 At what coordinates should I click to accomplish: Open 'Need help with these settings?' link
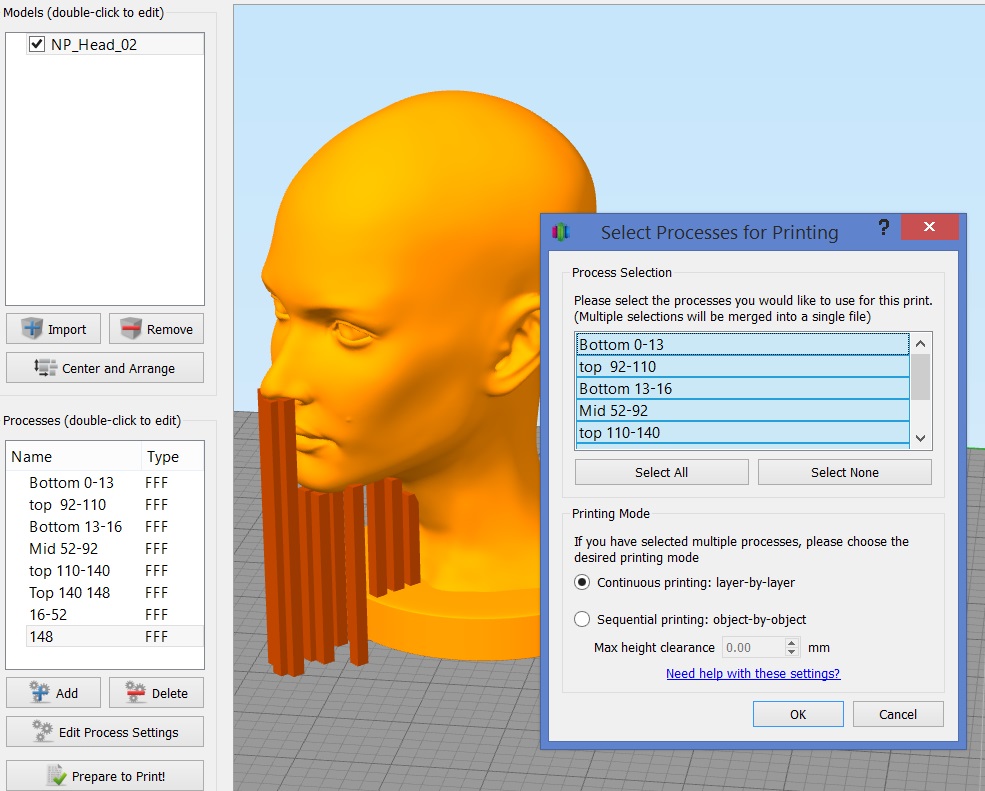(x=753, y=674)
